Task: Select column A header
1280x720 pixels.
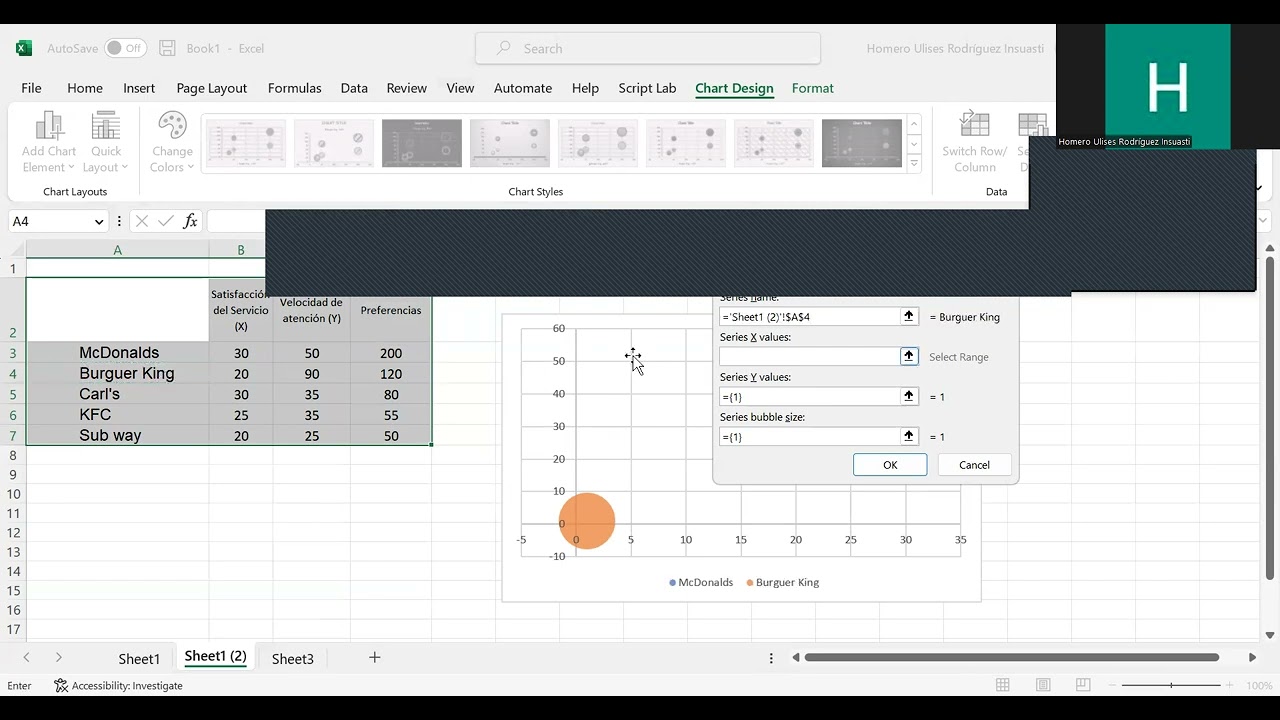Action: (117, 250)
